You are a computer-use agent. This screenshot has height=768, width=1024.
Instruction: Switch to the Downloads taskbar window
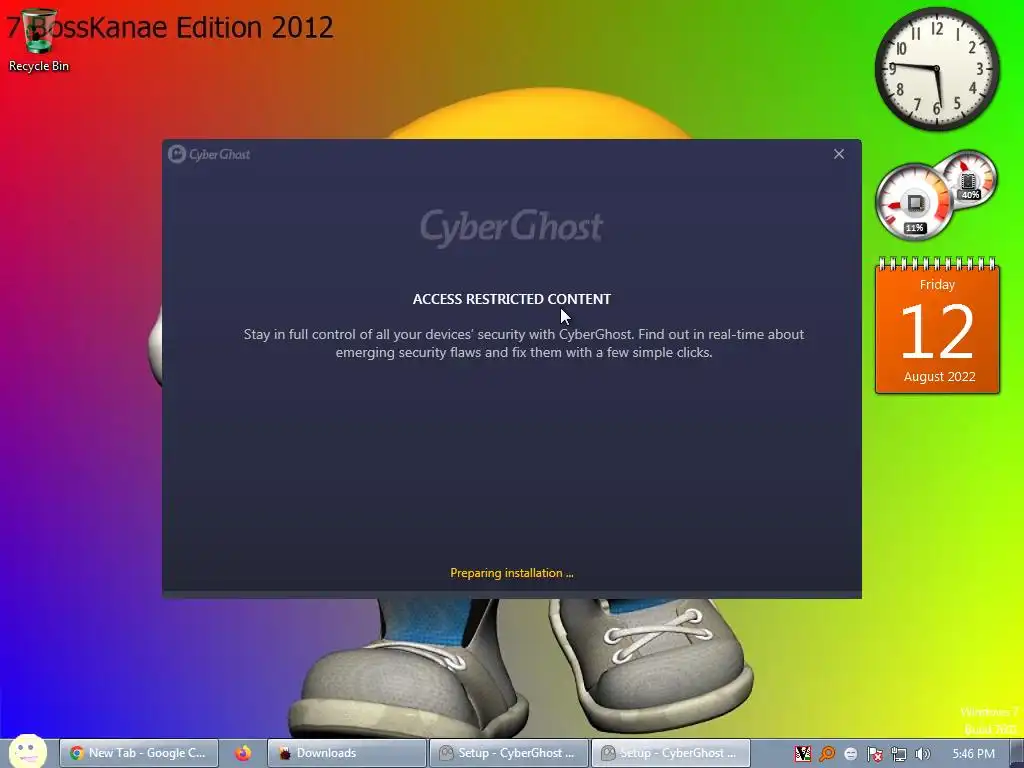[347, 753]
